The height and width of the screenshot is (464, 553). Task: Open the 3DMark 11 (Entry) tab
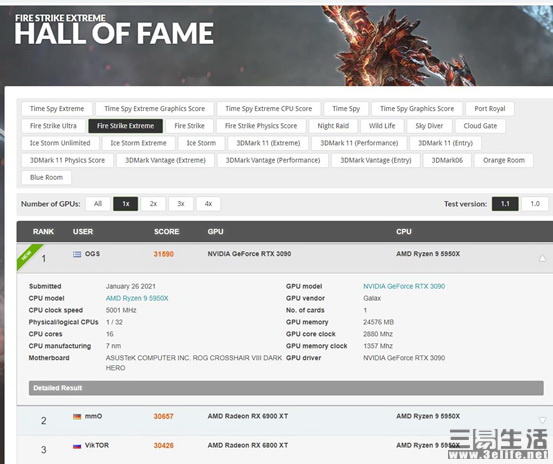click(445, 143)
